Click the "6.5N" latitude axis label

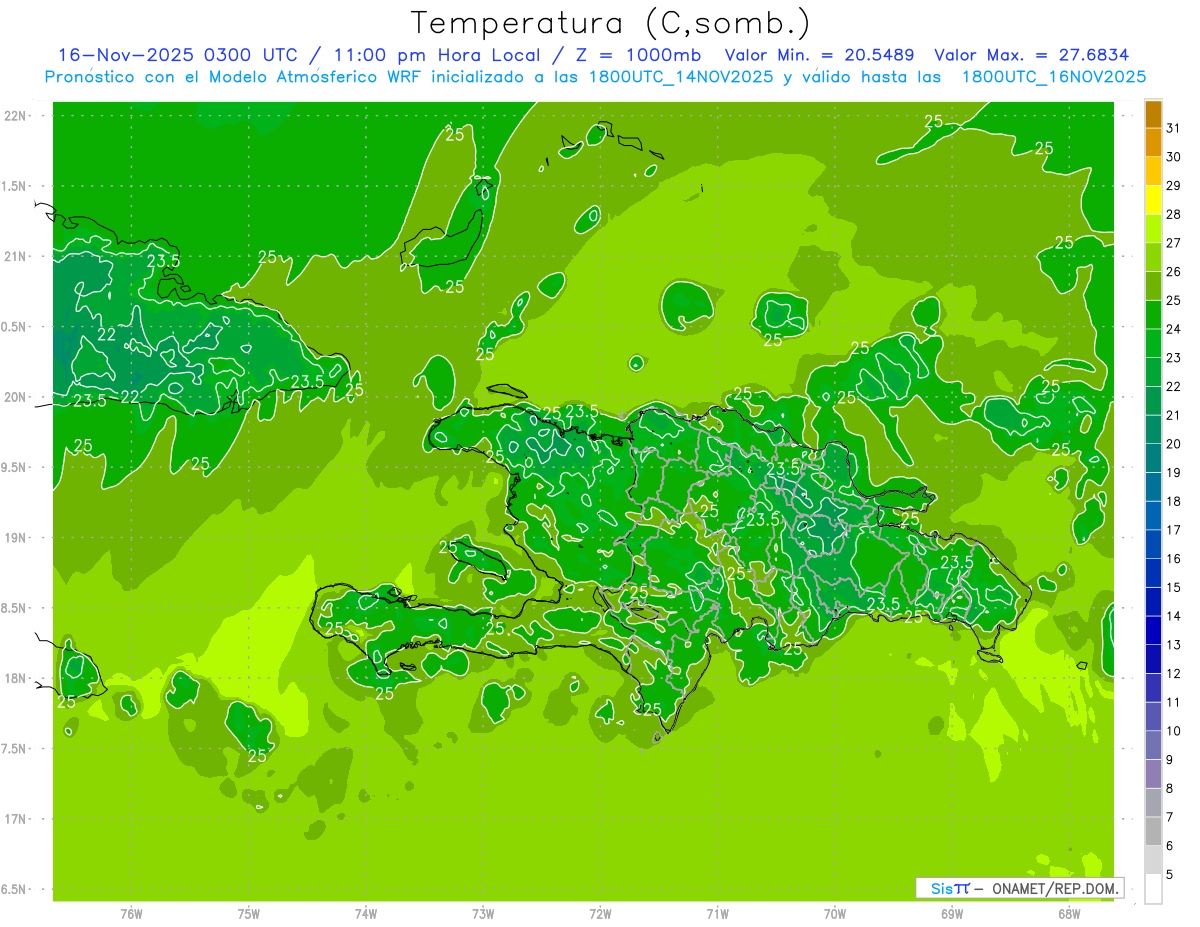(x=15, y=889)
